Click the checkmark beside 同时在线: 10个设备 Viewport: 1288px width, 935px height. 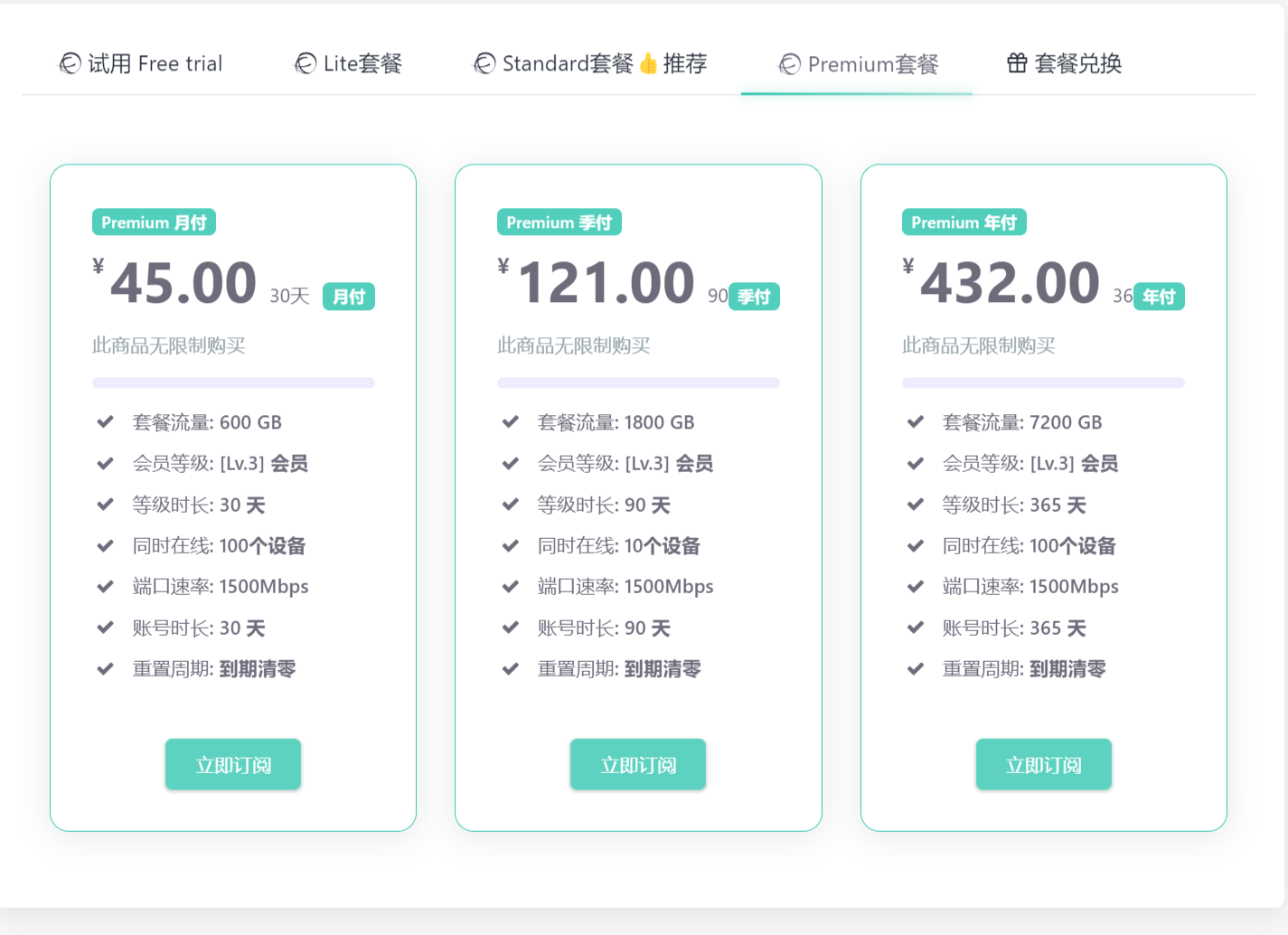[x=510, y=546]
